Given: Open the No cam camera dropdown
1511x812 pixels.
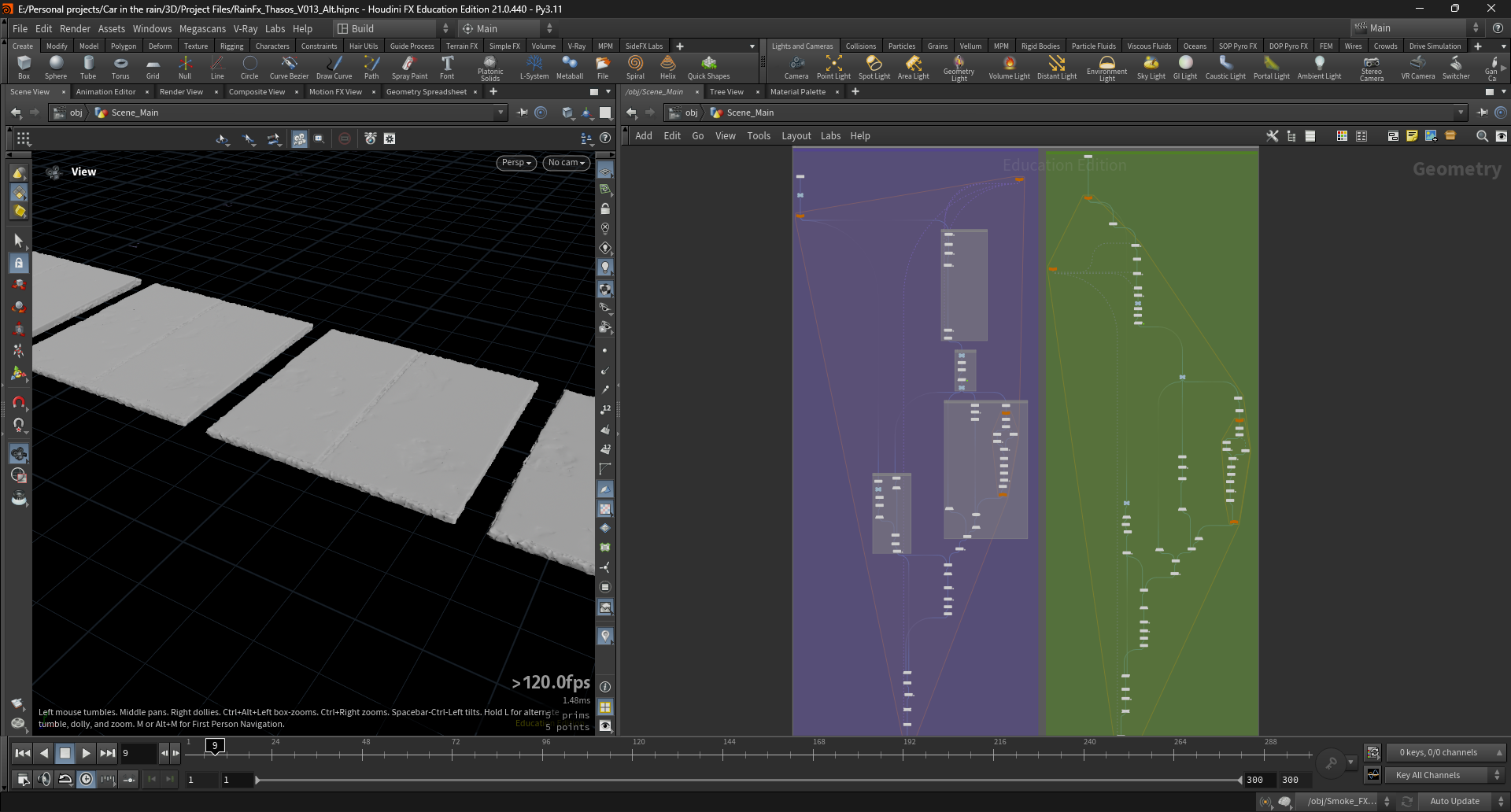Looking at the screenshot, I should [567, 163].
